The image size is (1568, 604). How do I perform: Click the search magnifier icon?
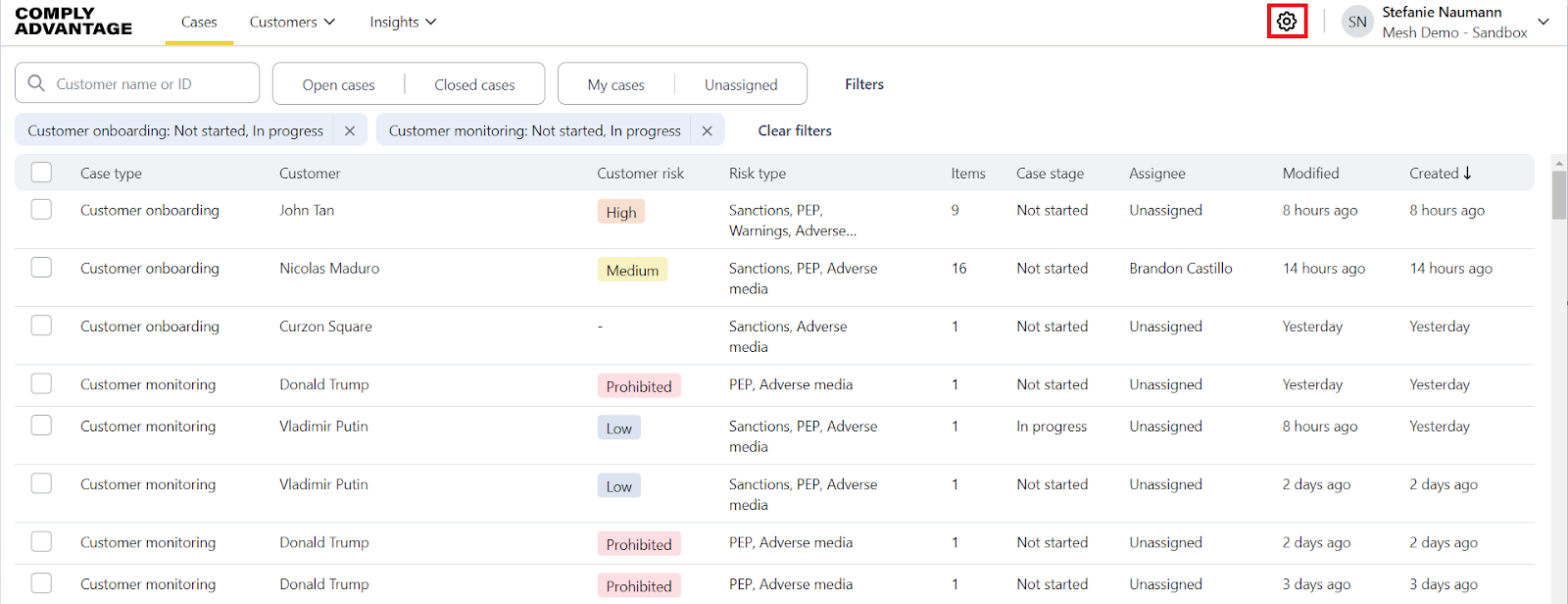(36, 83)
